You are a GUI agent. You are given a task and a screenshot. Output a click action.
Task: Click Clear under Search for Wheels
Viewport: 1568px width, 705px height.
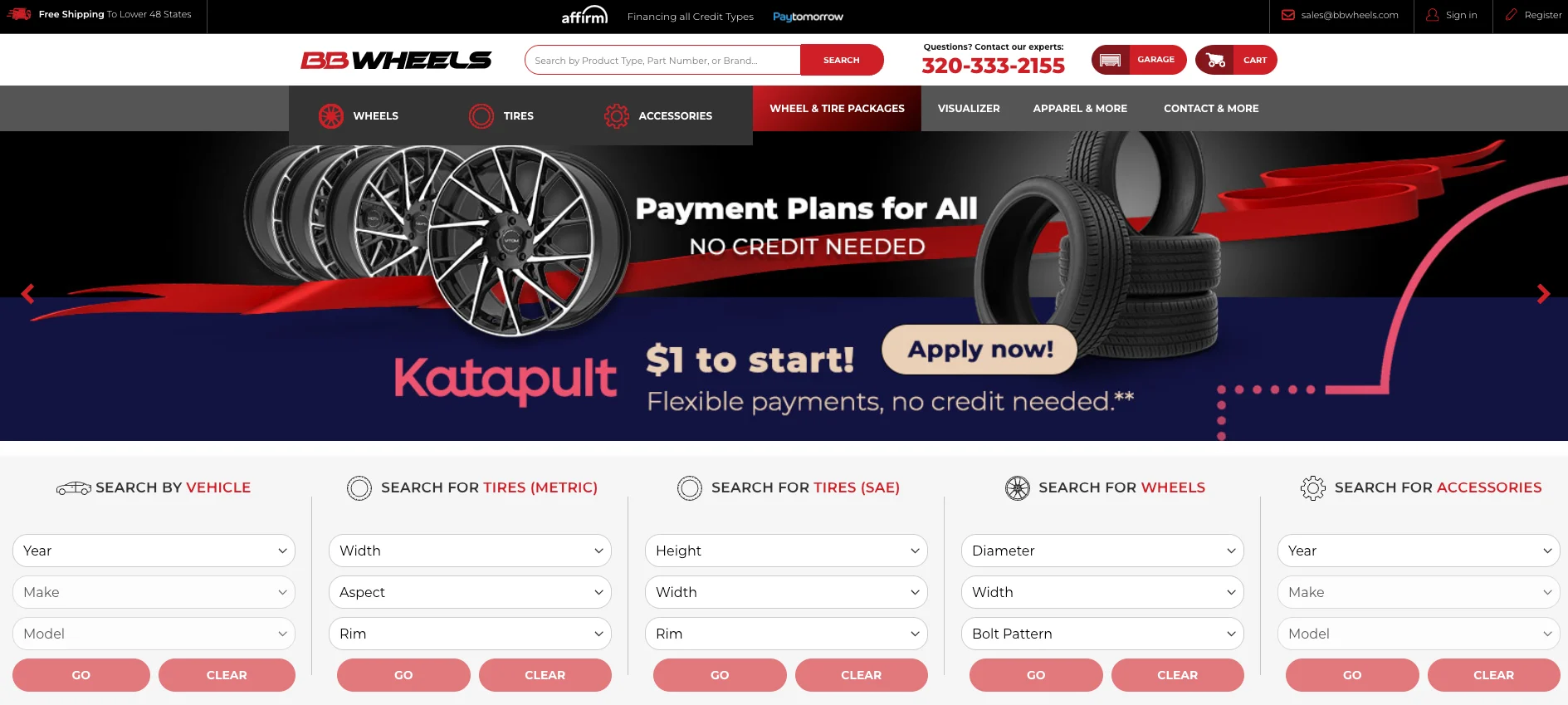(x=1177, y=675)
